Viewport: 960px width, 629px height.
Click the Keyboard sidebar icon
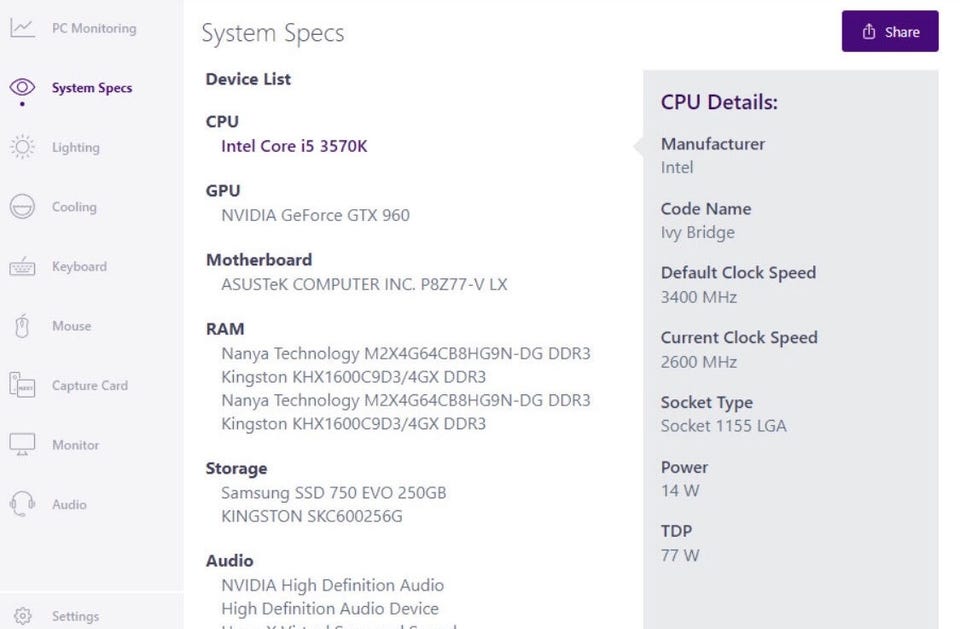pos(22,267)
